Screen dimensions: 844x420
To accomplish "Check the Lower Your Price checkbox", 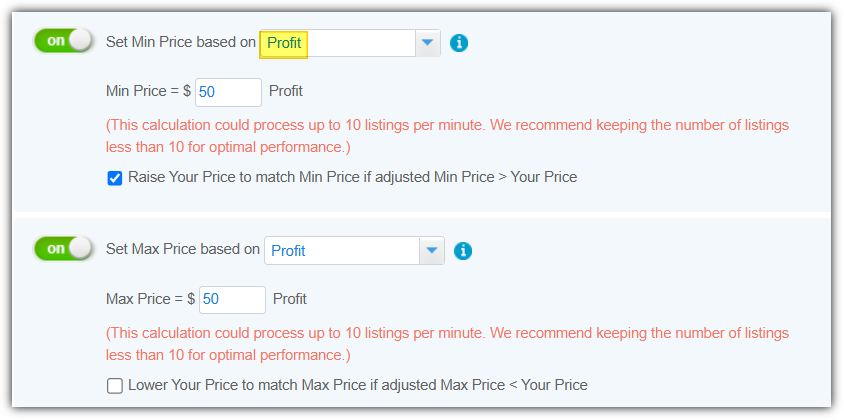I will click(x=115, y=386).
